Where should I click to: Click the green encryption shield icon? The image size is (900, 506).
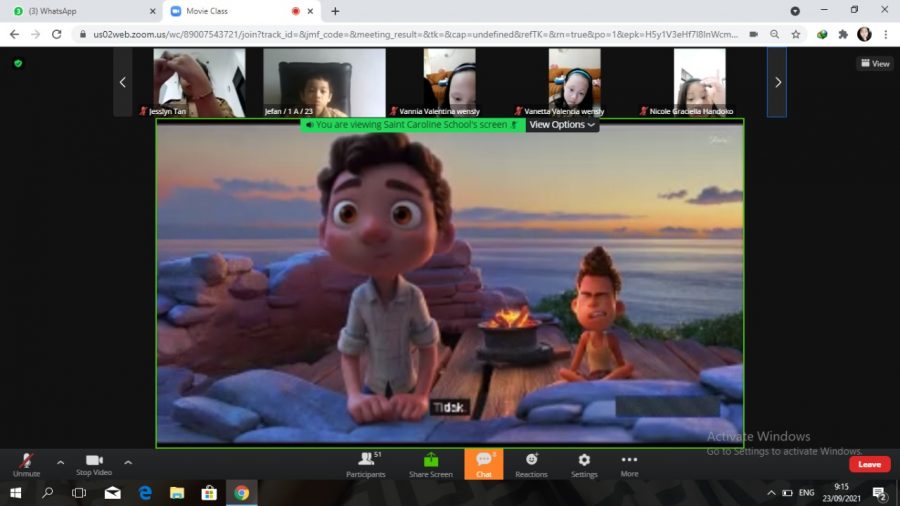[18, 63]
